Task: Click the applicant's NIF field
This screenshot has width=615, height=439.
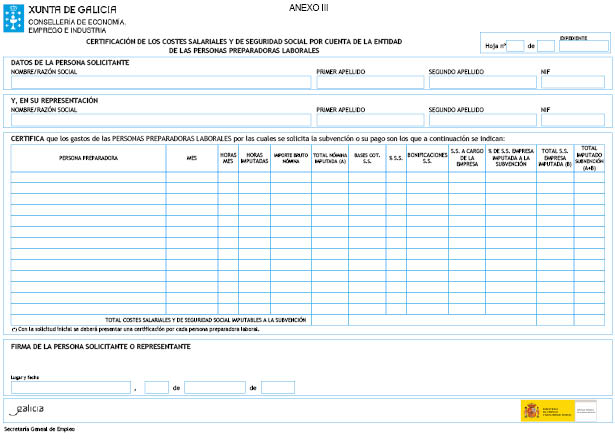Action: click(572, 83)
